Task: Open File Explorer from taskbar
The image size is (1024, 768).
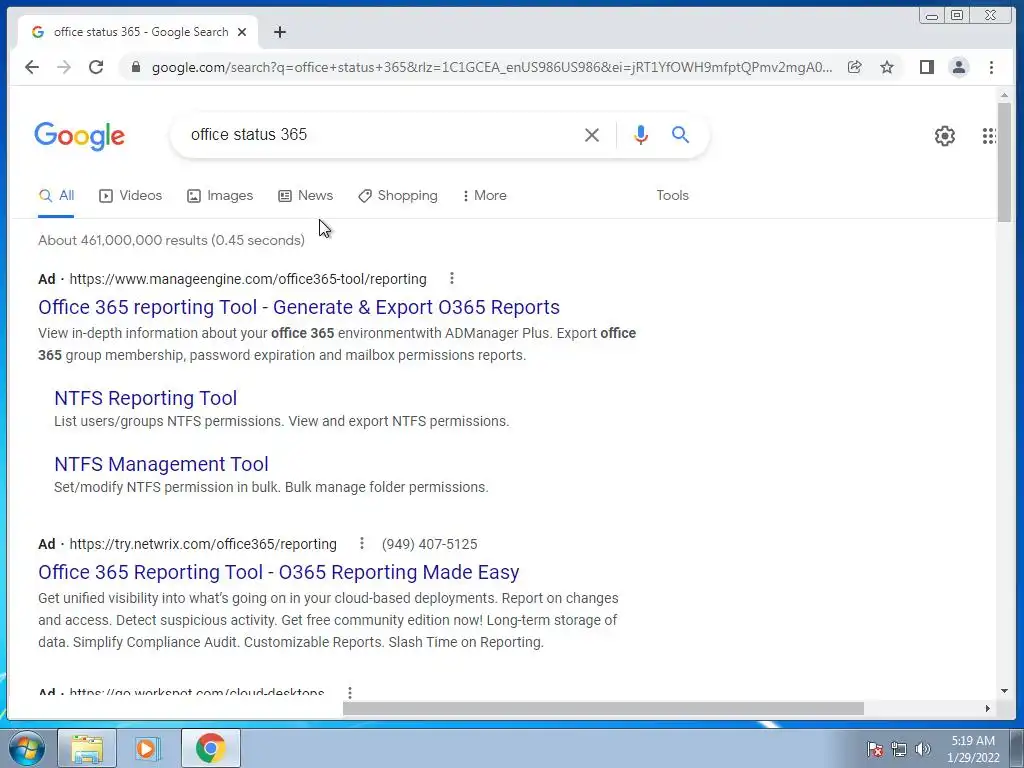Action: (x=87, y=748)
